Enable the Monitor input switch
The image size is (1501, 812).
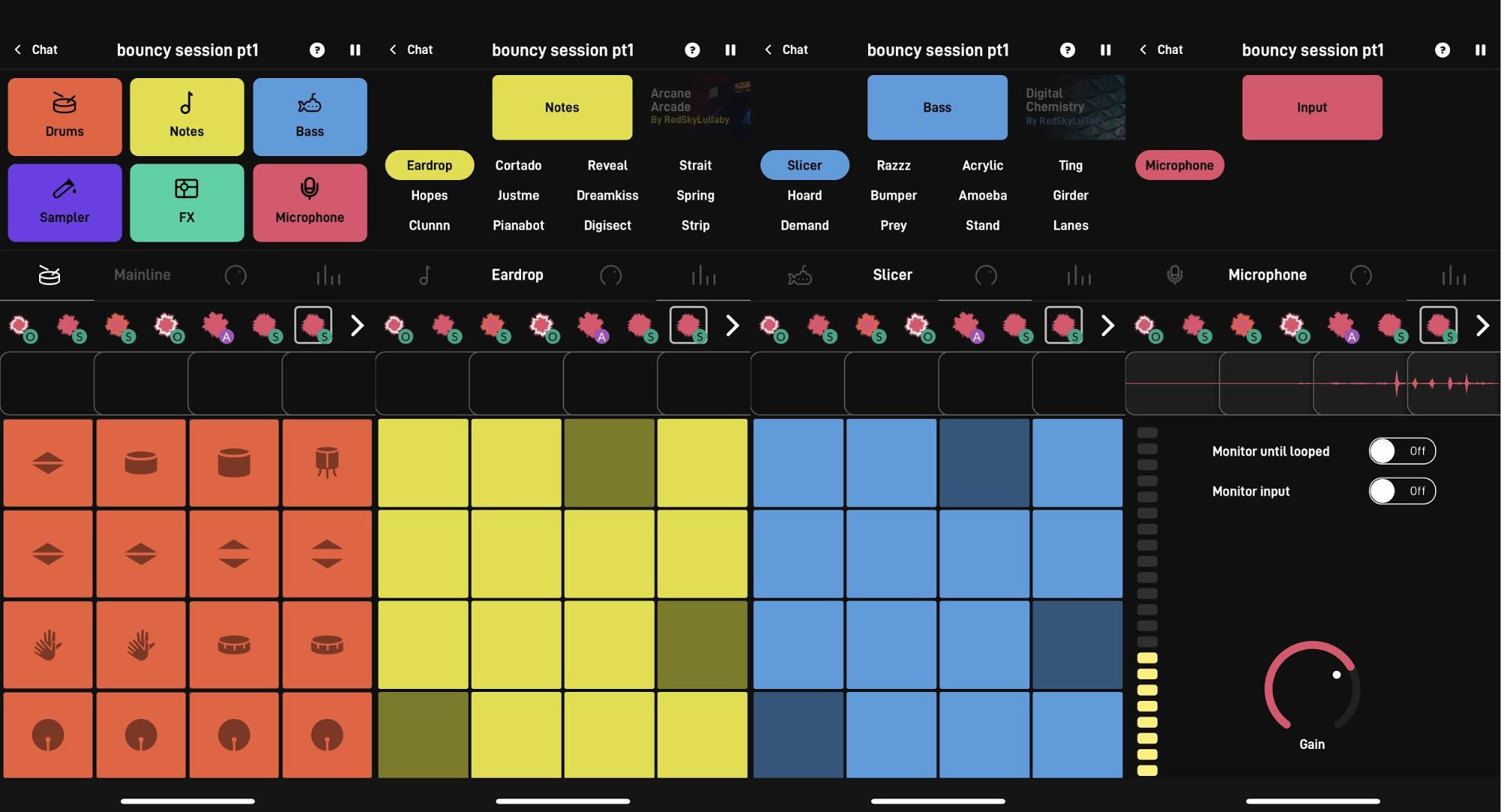point(1401,491)
